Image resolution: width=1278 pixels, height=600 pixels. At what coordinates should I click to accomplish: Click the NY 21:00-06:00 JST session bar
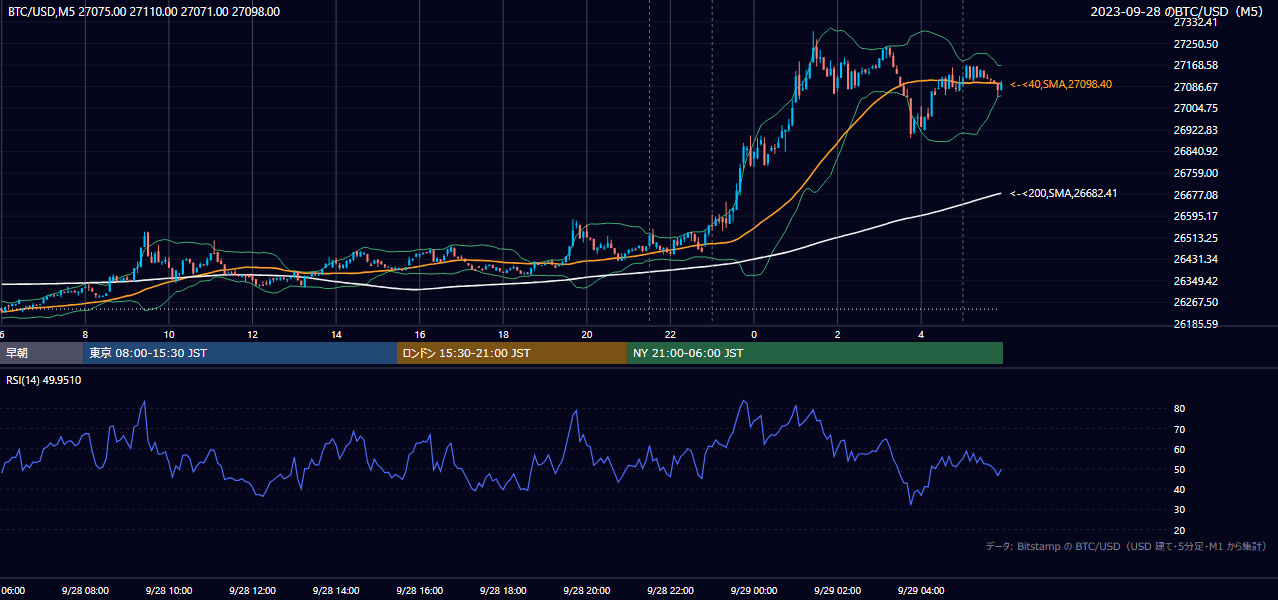click(815, 353)
